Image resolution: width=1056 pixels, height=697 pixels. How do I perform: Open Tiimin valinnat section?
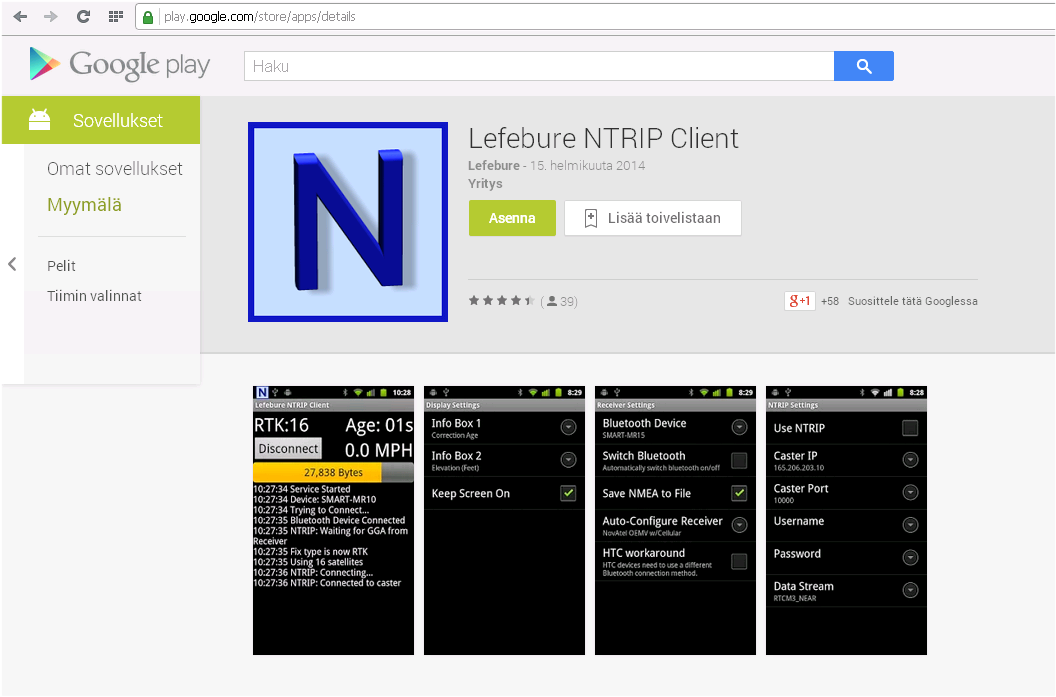(94, 296)
